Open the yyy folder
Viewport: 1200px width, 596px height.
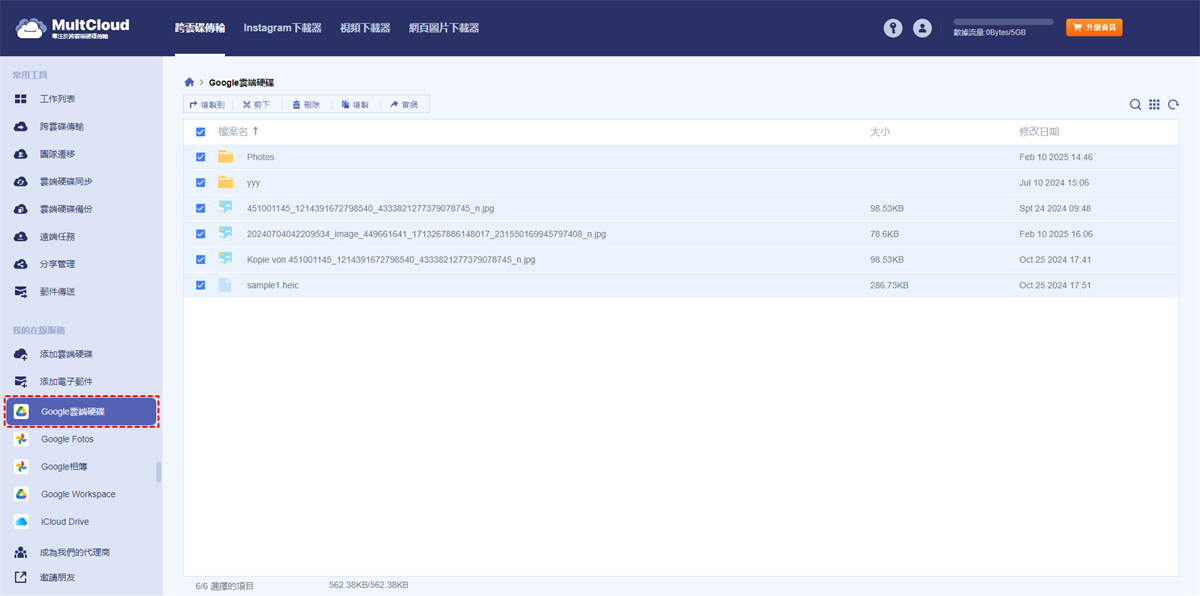pyautogui.click(x=253, y=183)
